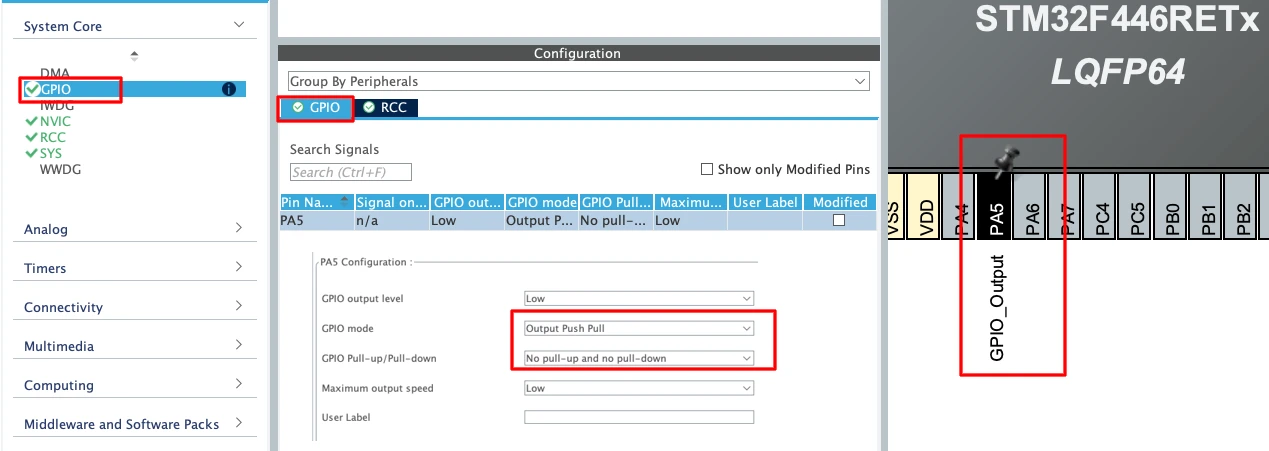Select RCC in System Core list
The width and height of the screenshot is (1269, 451).
[x=52, y=137]
